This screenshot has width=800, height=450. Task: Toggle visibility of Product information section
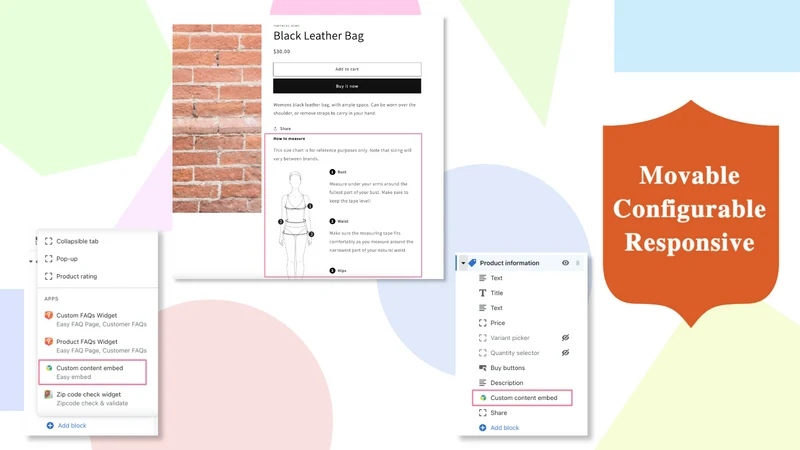click(565, 263)
